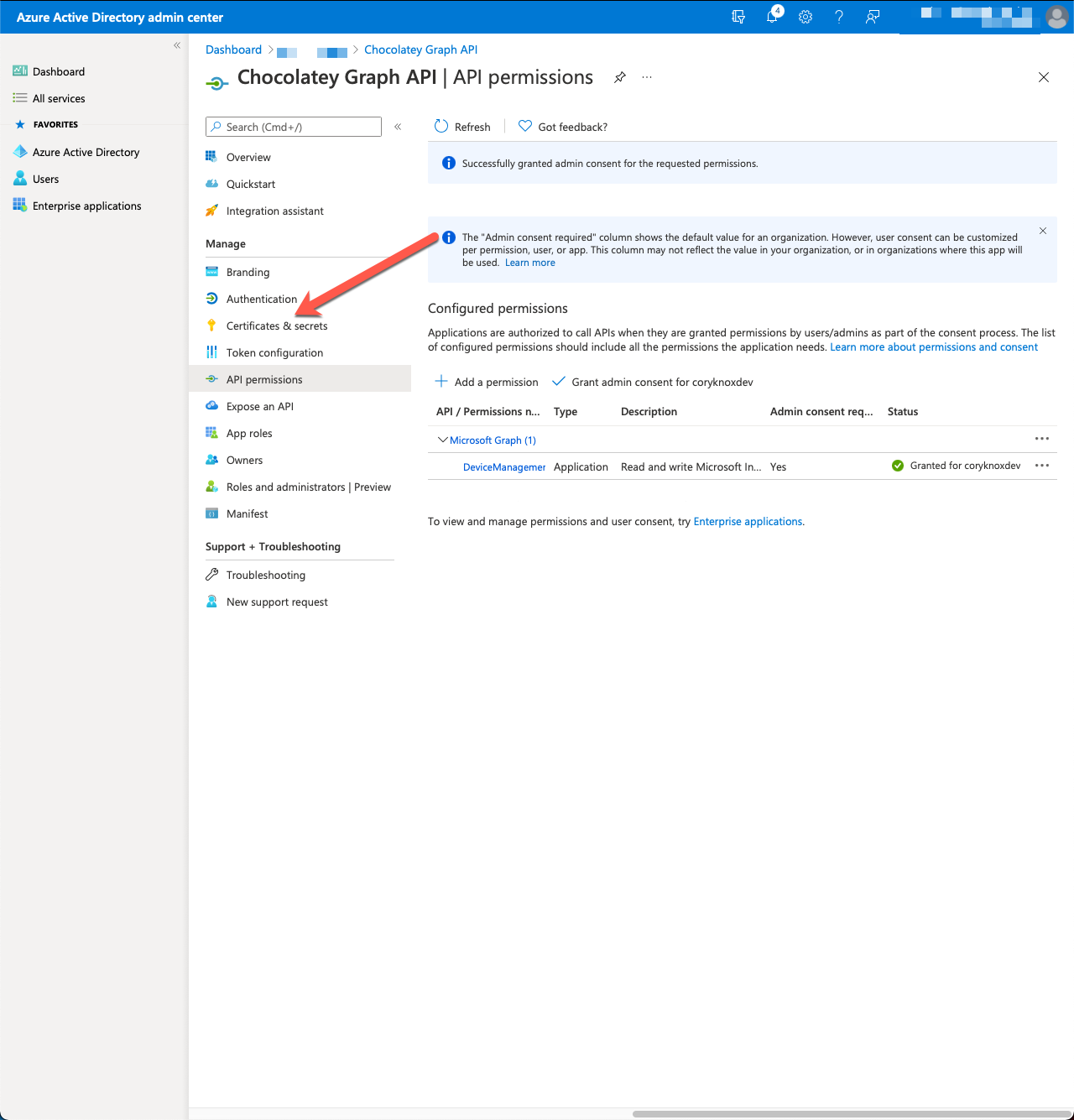Open Authentication settings

coord(261,299)
